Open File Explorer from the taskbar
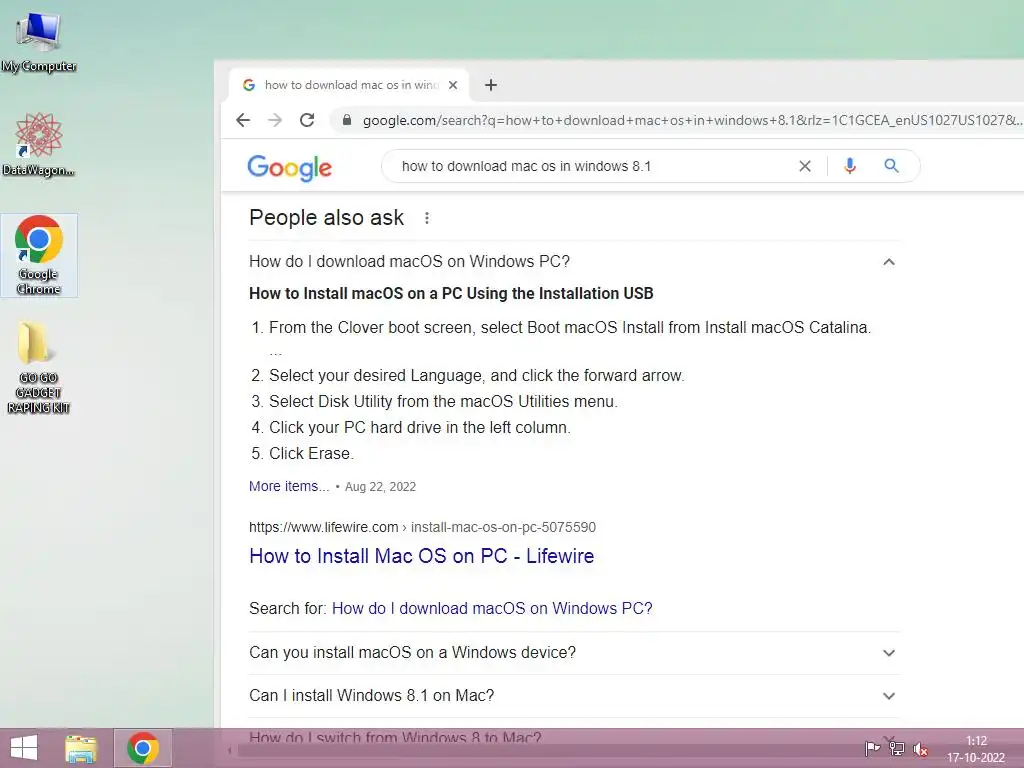Screen dimensions: 1024x768 coord(81,748)
